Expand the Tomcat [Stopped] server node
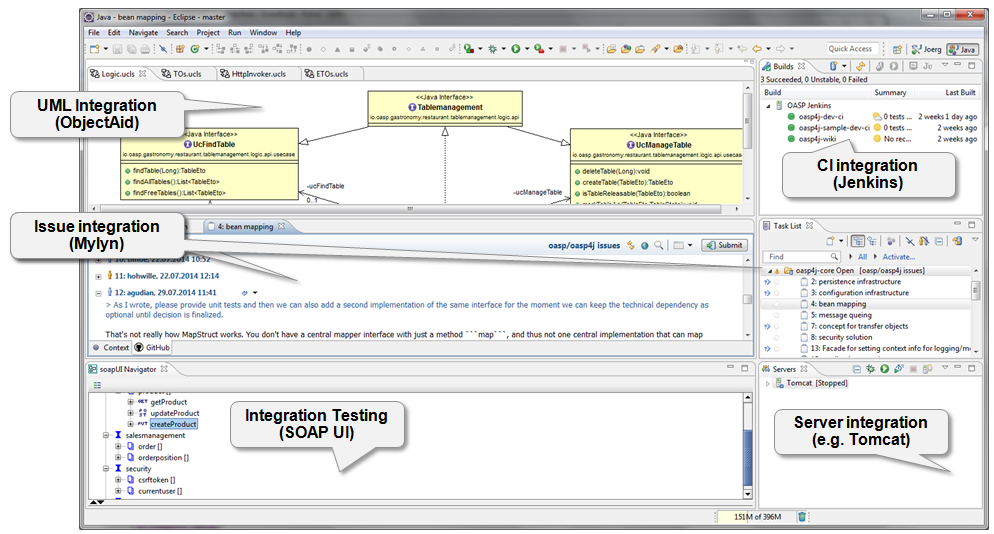The image size is (994, 534). (768, 384)
